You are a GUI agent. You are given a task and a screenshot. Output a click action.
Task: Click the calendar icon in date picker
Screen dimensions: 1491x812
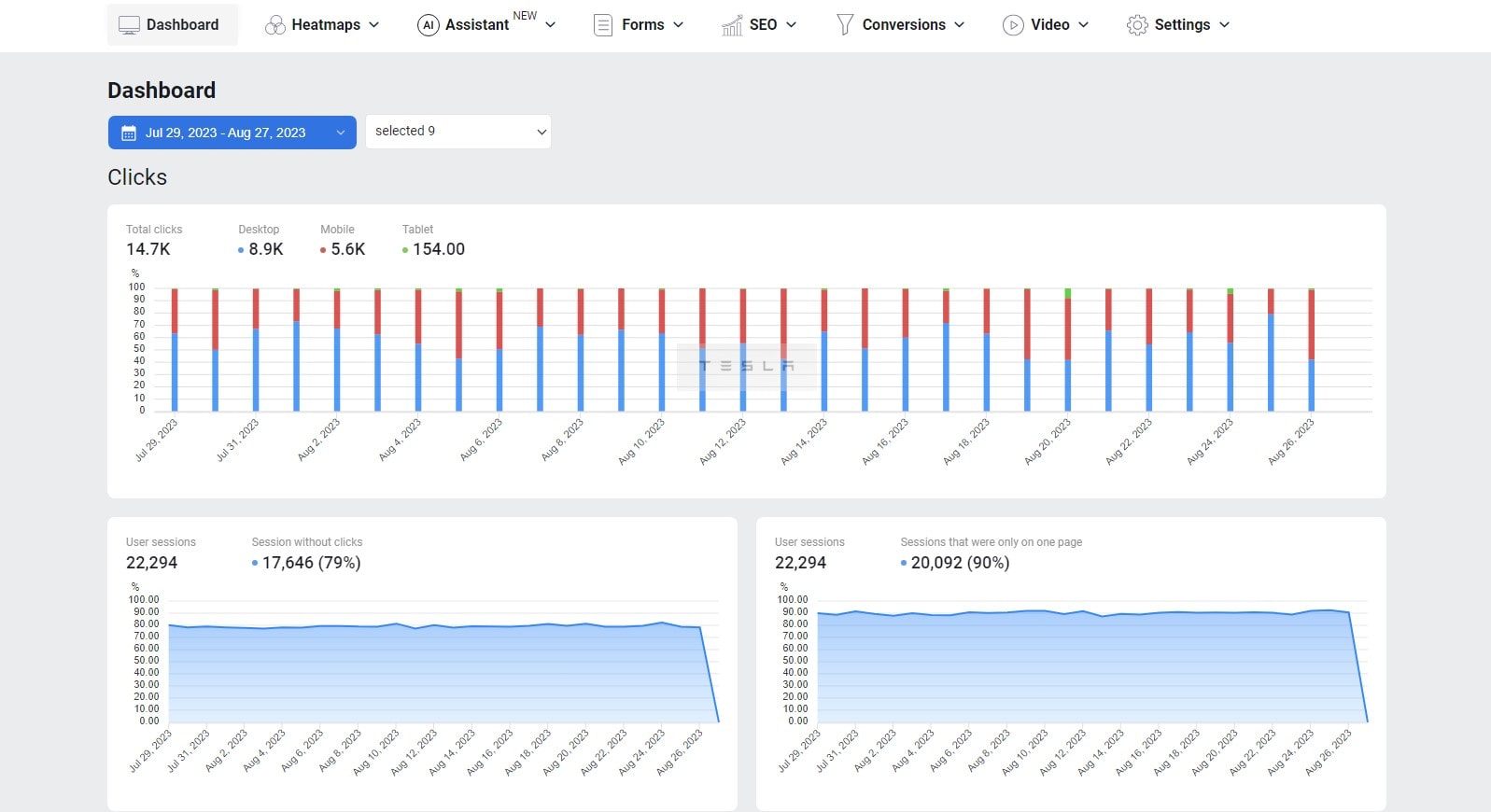click(x=129, y=133)
